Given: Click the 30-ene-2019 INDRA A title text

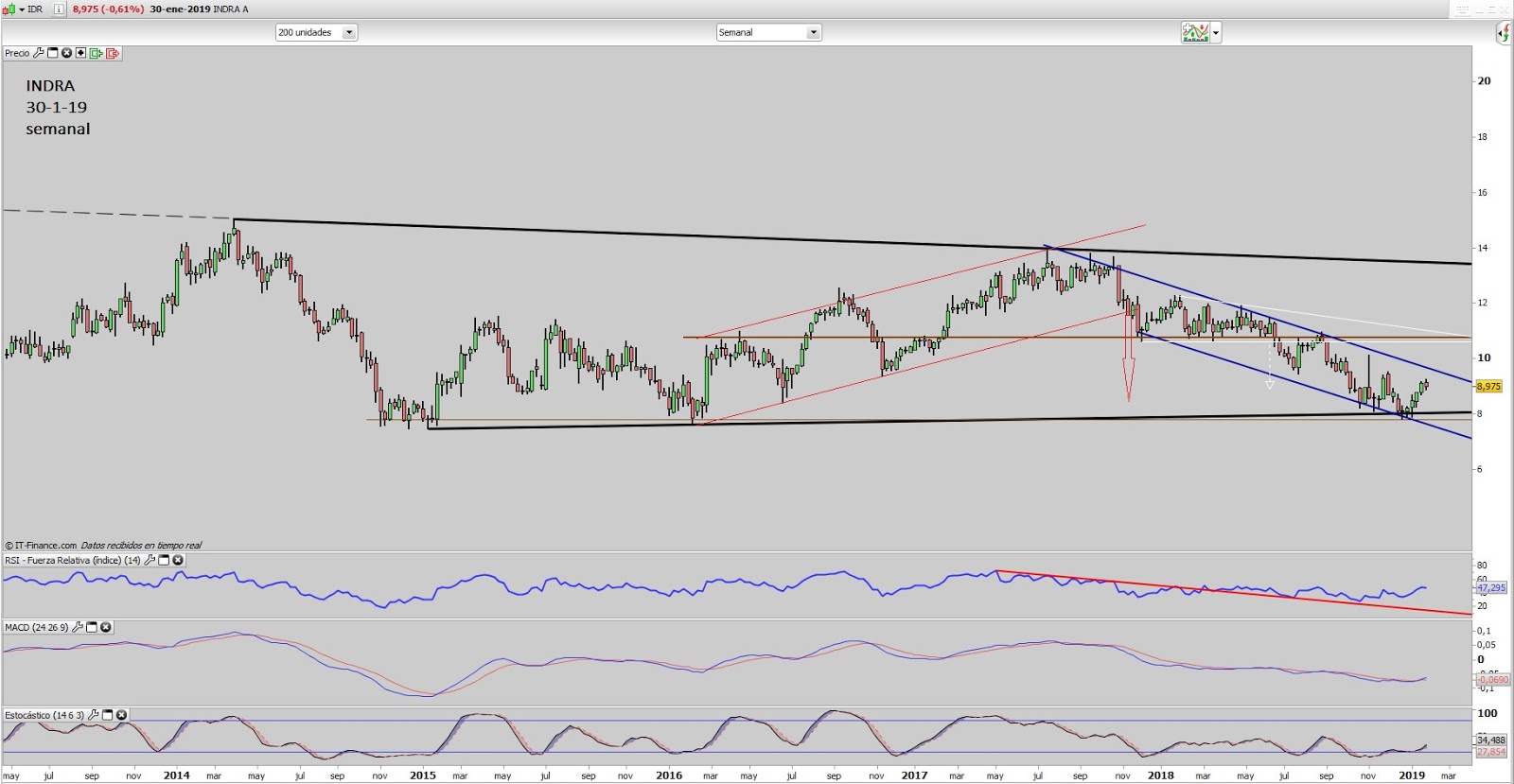Looking at the screenshot, I should (x=199, y=9).
